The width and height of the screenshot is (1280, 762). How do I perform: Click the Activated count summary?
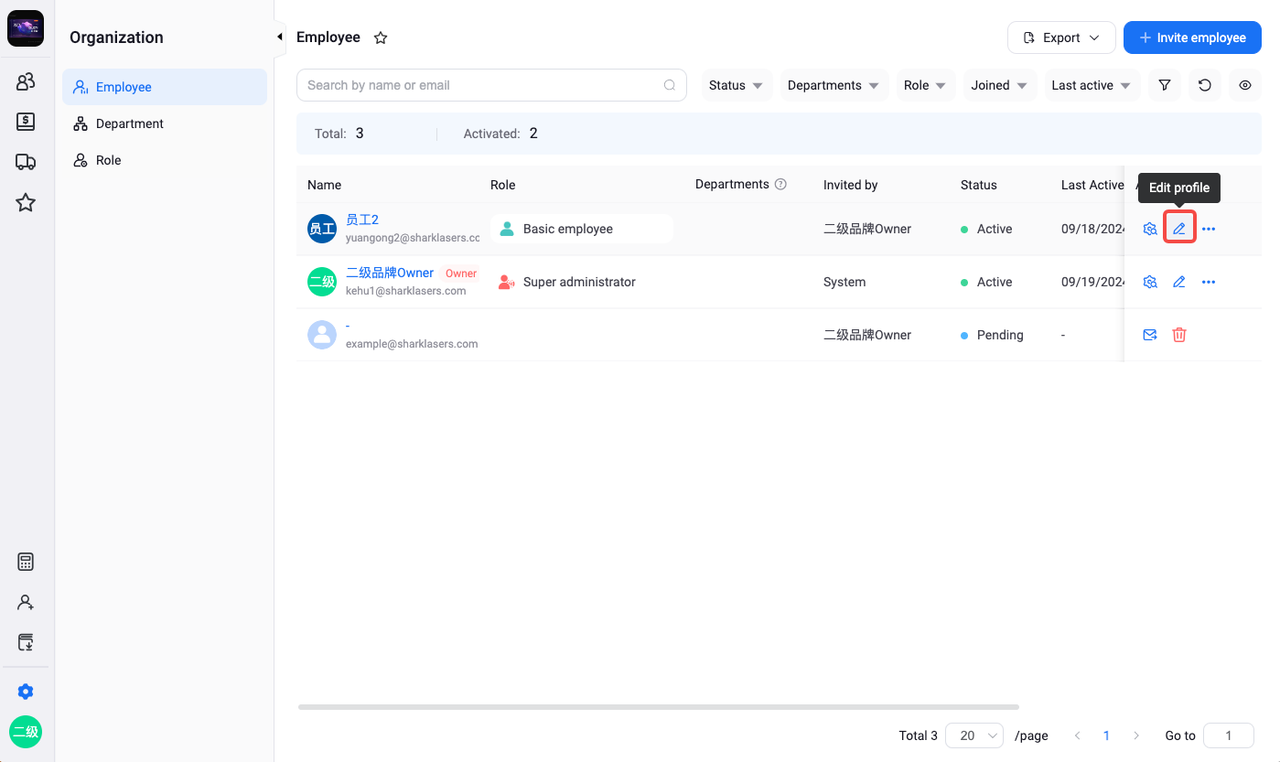(500, 133)
